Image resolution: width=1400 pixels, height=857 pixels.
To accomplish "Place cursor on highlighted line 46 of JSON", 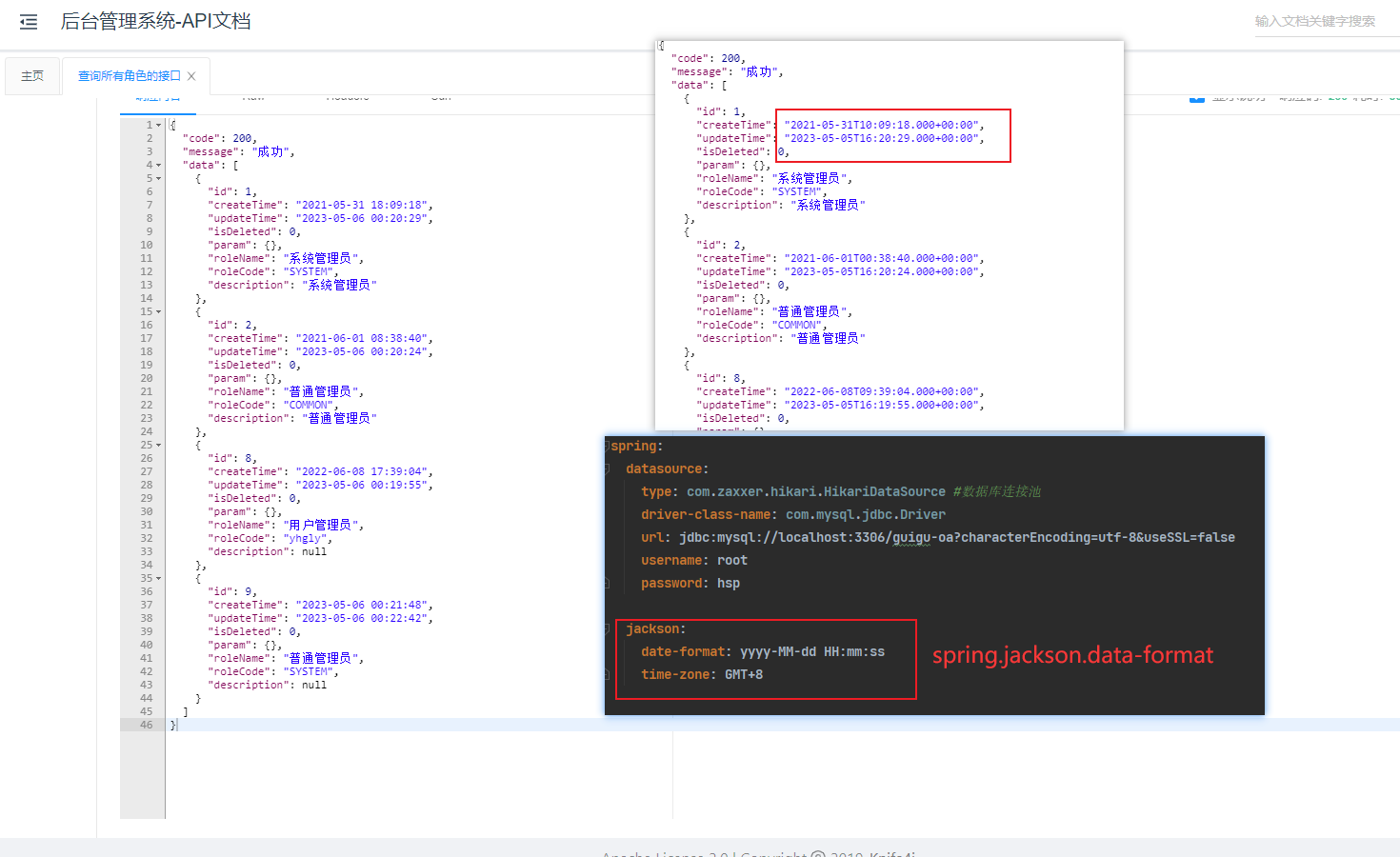I will pos(381,725).
